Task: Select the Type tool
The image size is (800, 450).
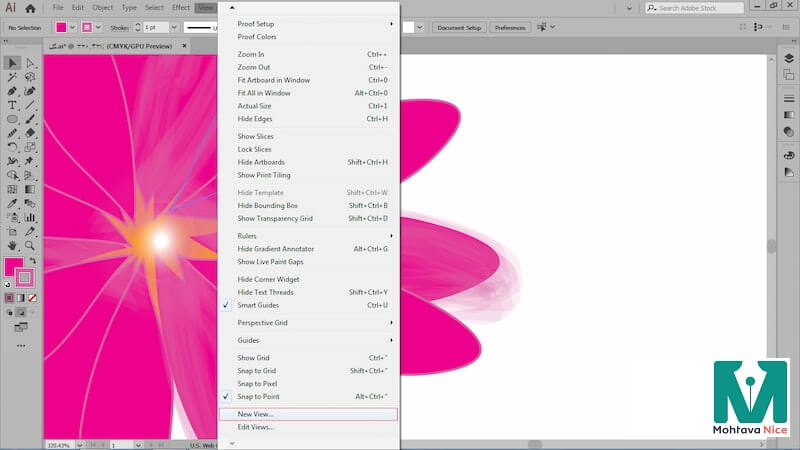Action: pyautogui.click(x=13, y=105)
